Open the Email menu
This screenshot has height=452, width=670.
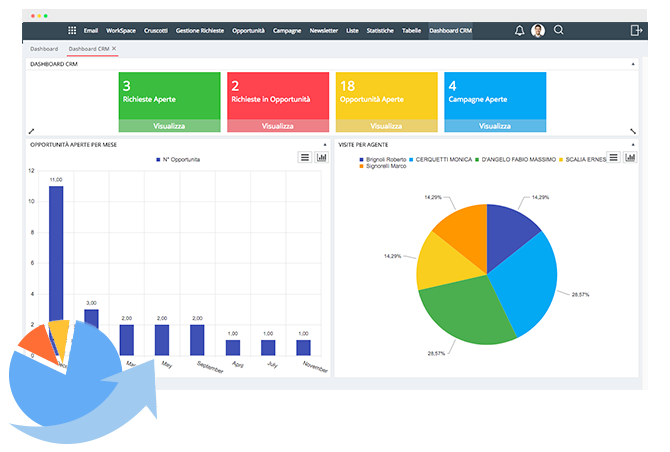coord(91,30)
